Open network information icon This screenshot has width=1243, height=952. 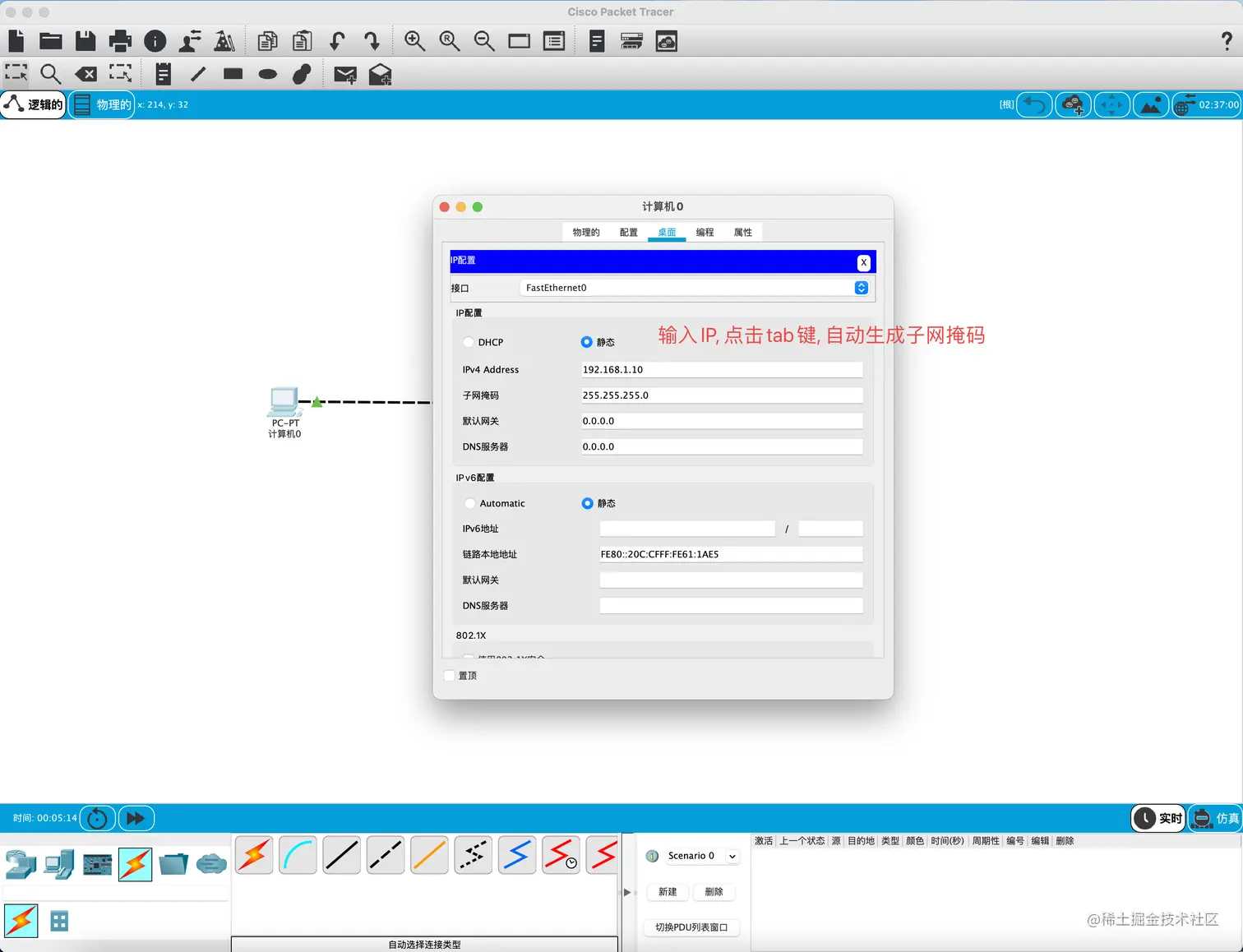click(155, 40)
